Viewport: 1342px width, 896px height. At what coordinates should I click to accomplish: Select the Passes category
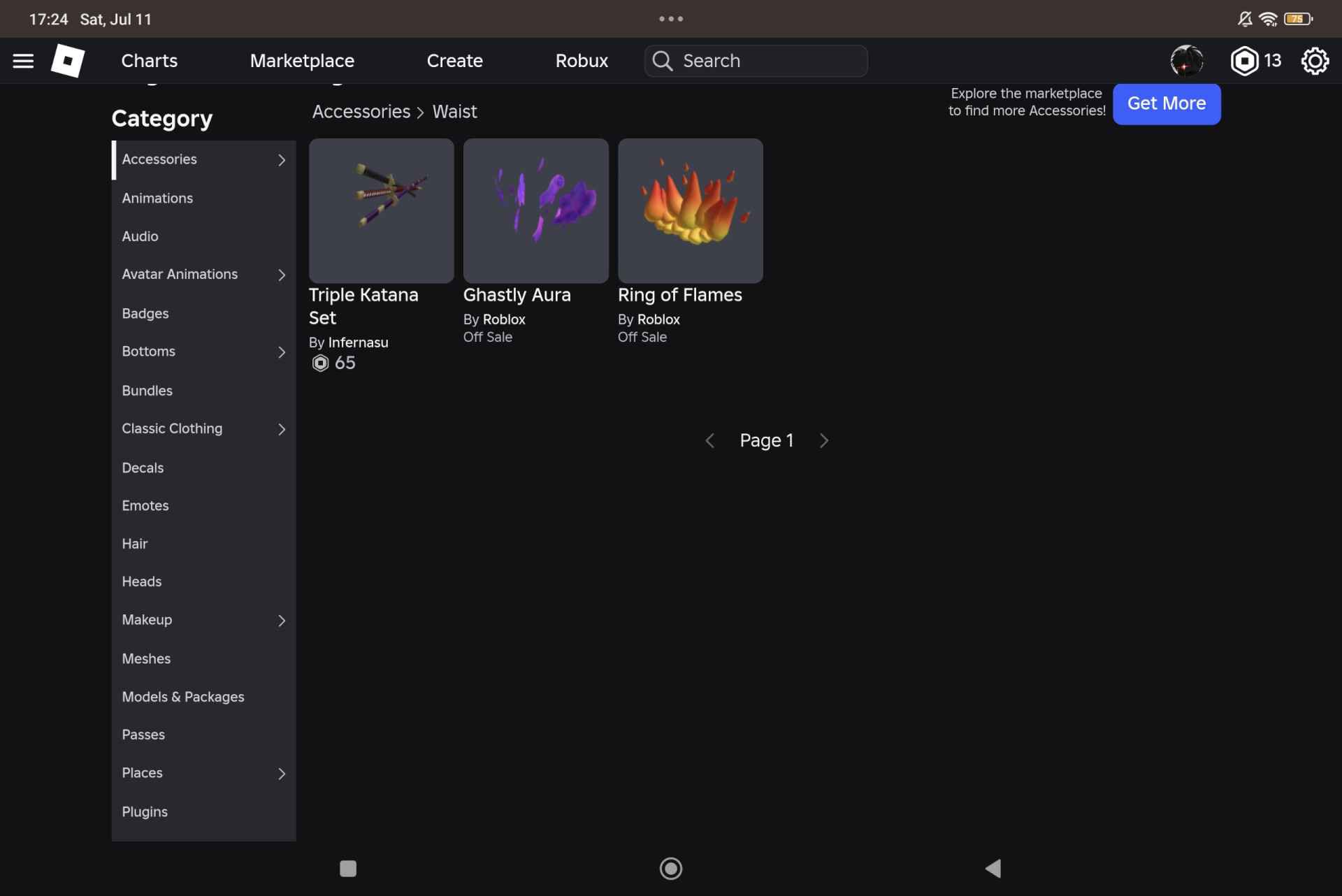click(x=203, y=735)
